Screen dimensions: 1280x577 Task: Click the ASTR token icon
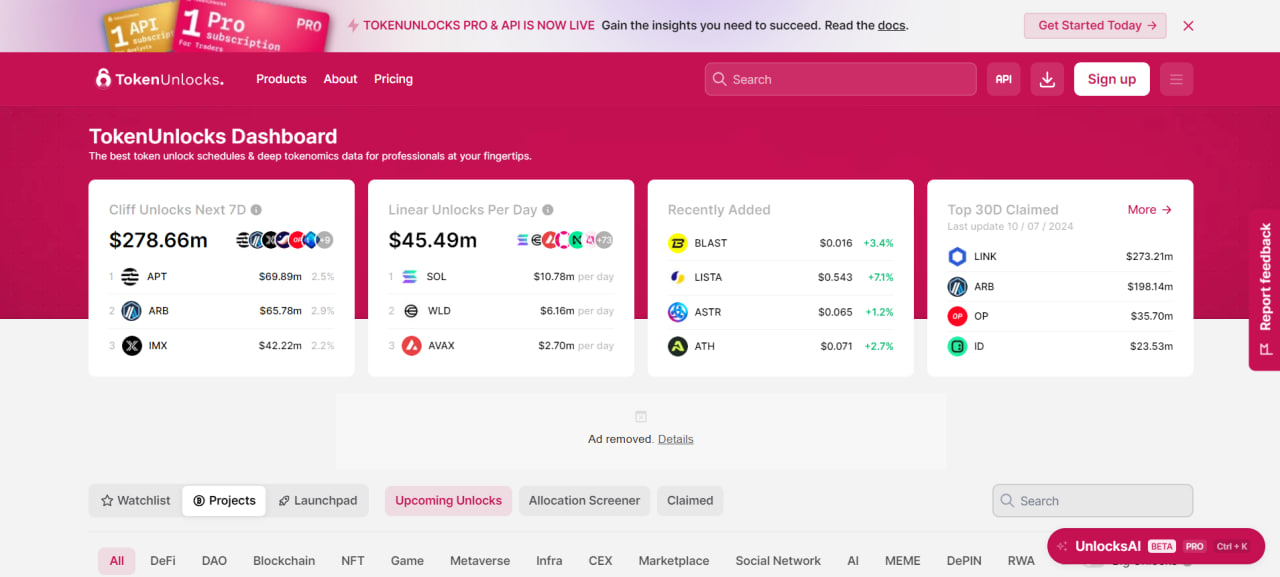point(678,312)
